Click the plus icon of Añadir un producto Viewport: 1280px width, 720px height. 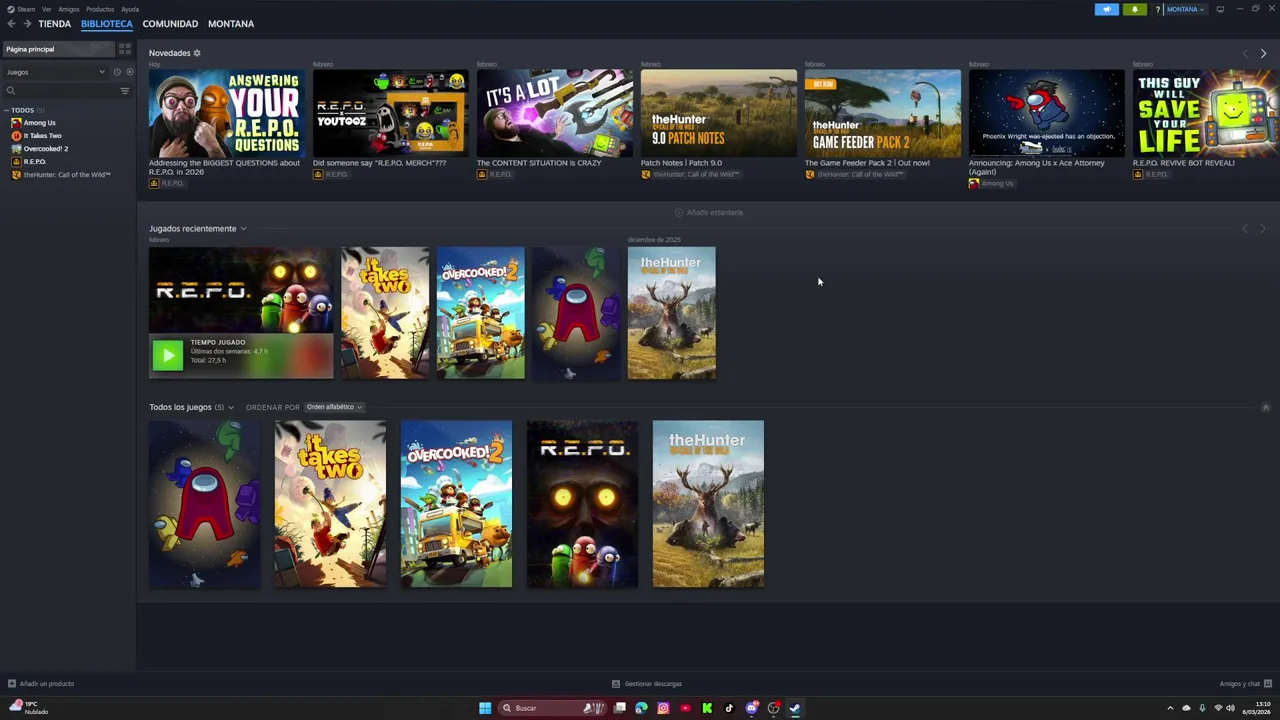[x=12, y=684]
